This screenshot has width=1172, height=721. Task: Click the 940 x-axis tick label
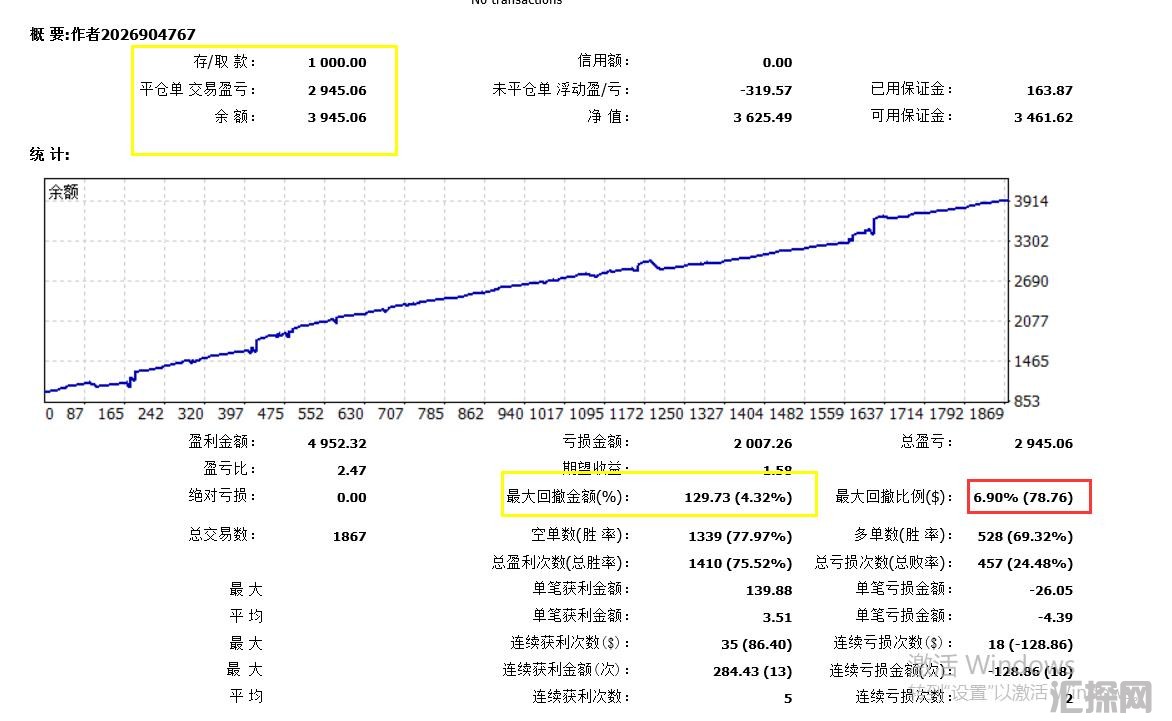point(510,414)
